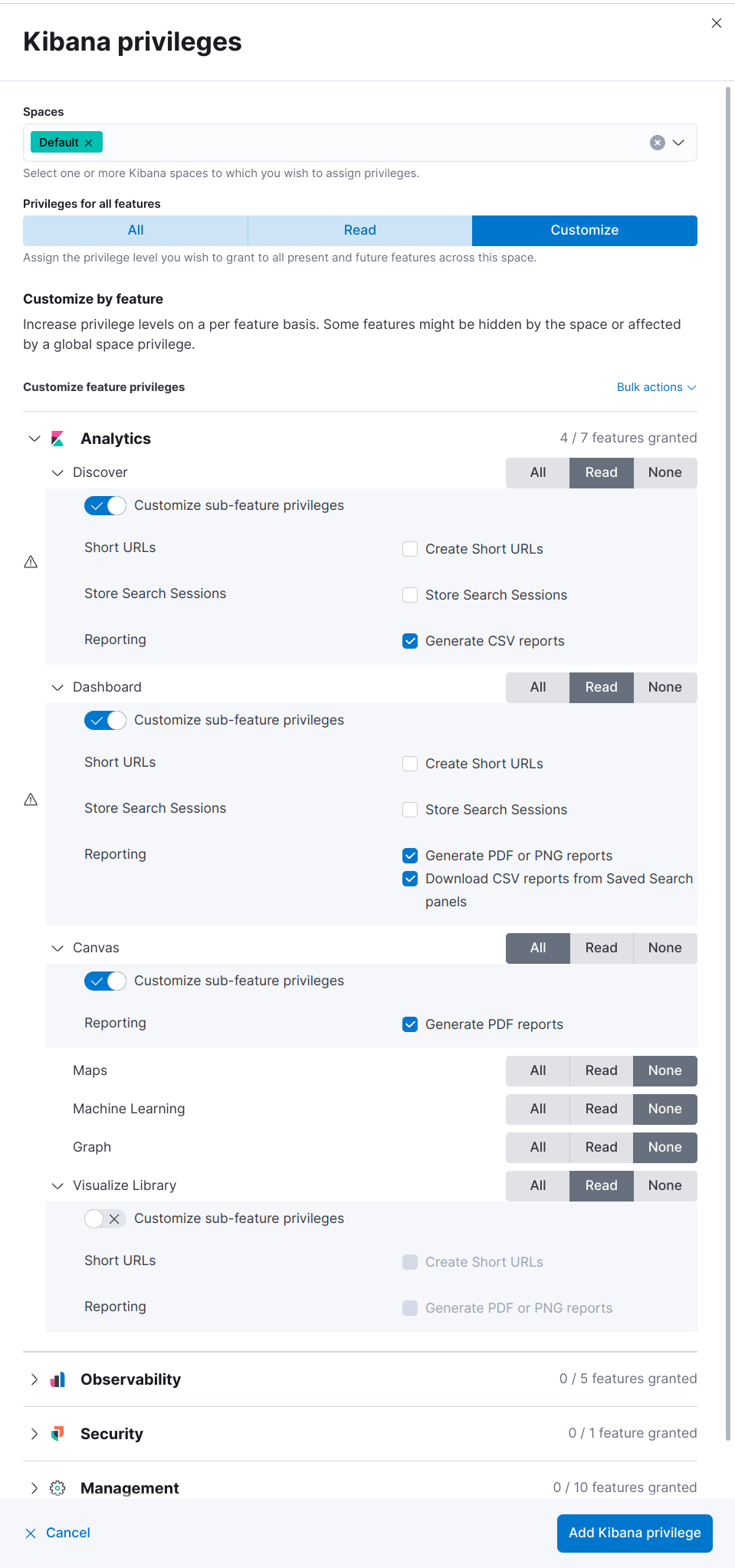735x1568 pixels.
Task: Open the Spaces selection dropdown
Action: coord(678,142)
